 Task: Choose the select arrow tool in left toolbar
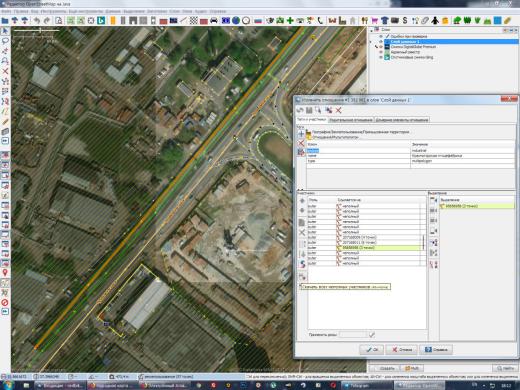5,31
